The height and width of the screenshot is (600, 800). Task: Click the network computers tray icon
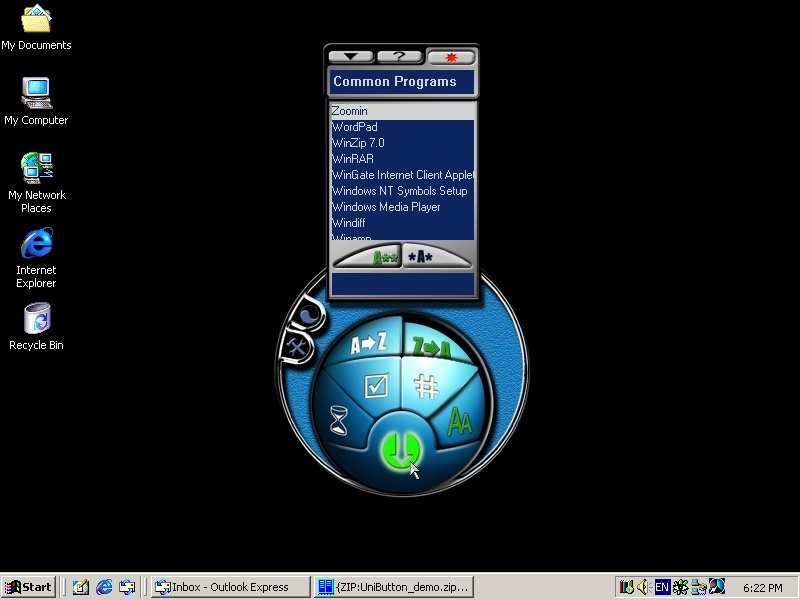click(698, 587)
